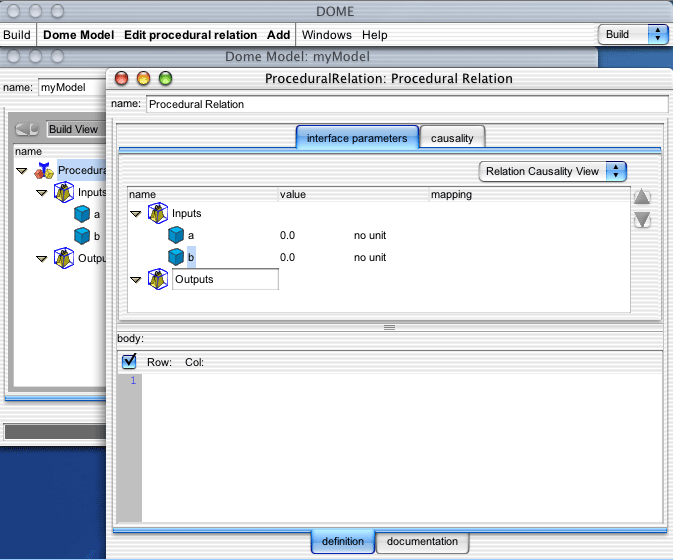The height and width of the screenshot is (560, 673).
Task: Click value 0.0 of parameter a
Action: point(287,235)
